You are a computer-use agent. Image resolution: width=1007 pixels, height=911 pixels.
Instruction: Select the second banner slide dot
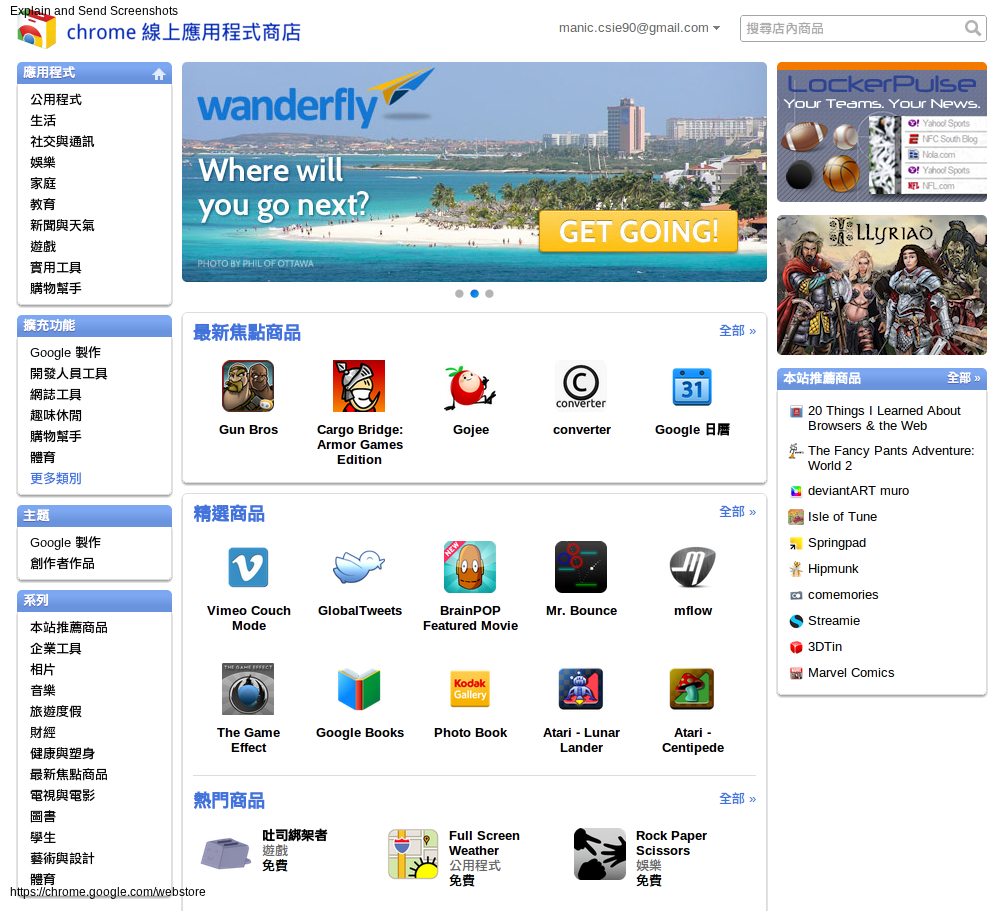(x=475, y=293)
